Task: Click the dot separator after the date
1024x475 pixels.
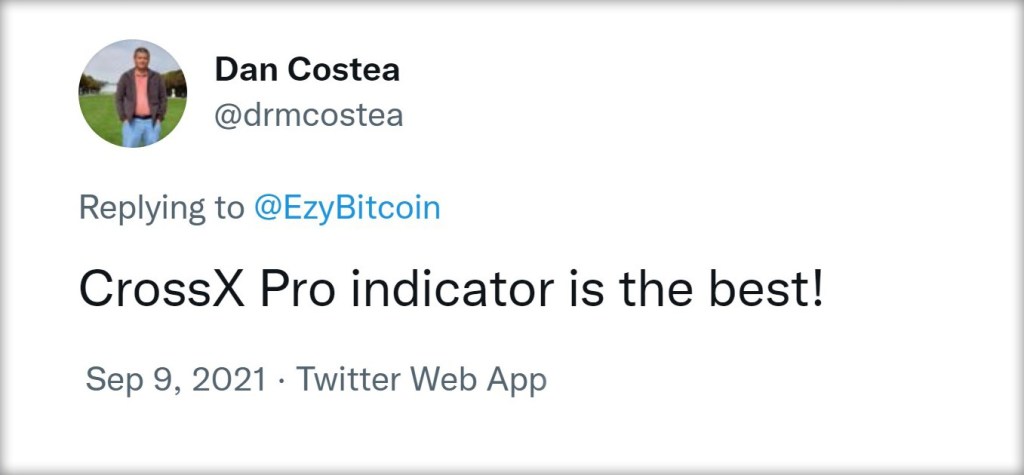Action: click(281, 380)
